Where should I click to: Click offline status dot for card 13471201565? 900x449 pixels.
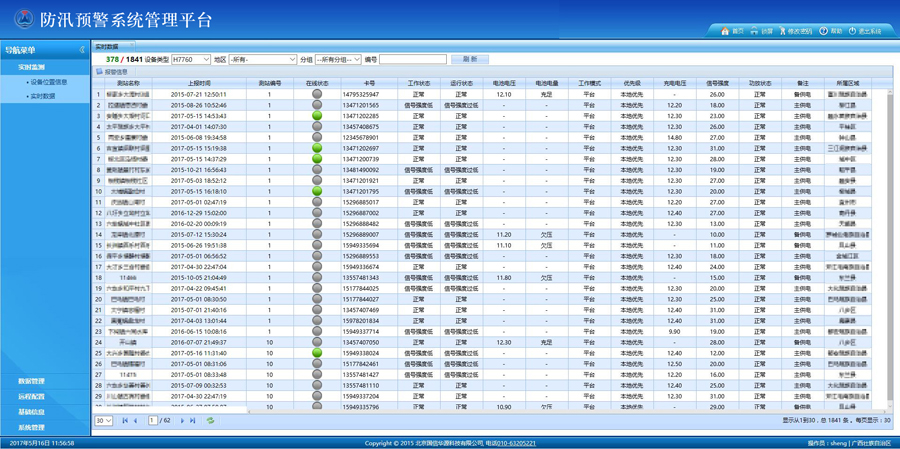(317, 105)
